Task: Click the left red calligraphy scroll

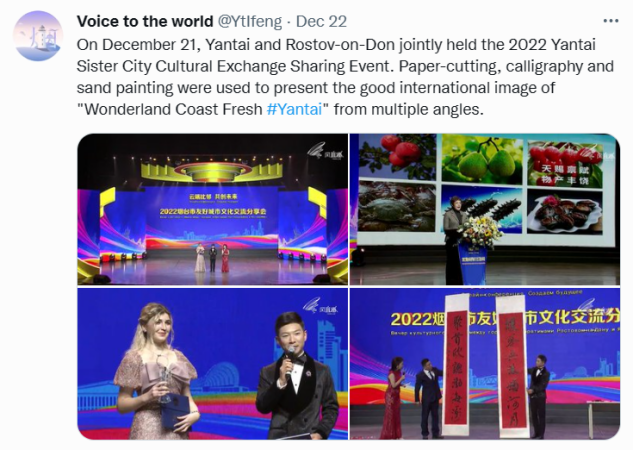Action: click(456, 366)
